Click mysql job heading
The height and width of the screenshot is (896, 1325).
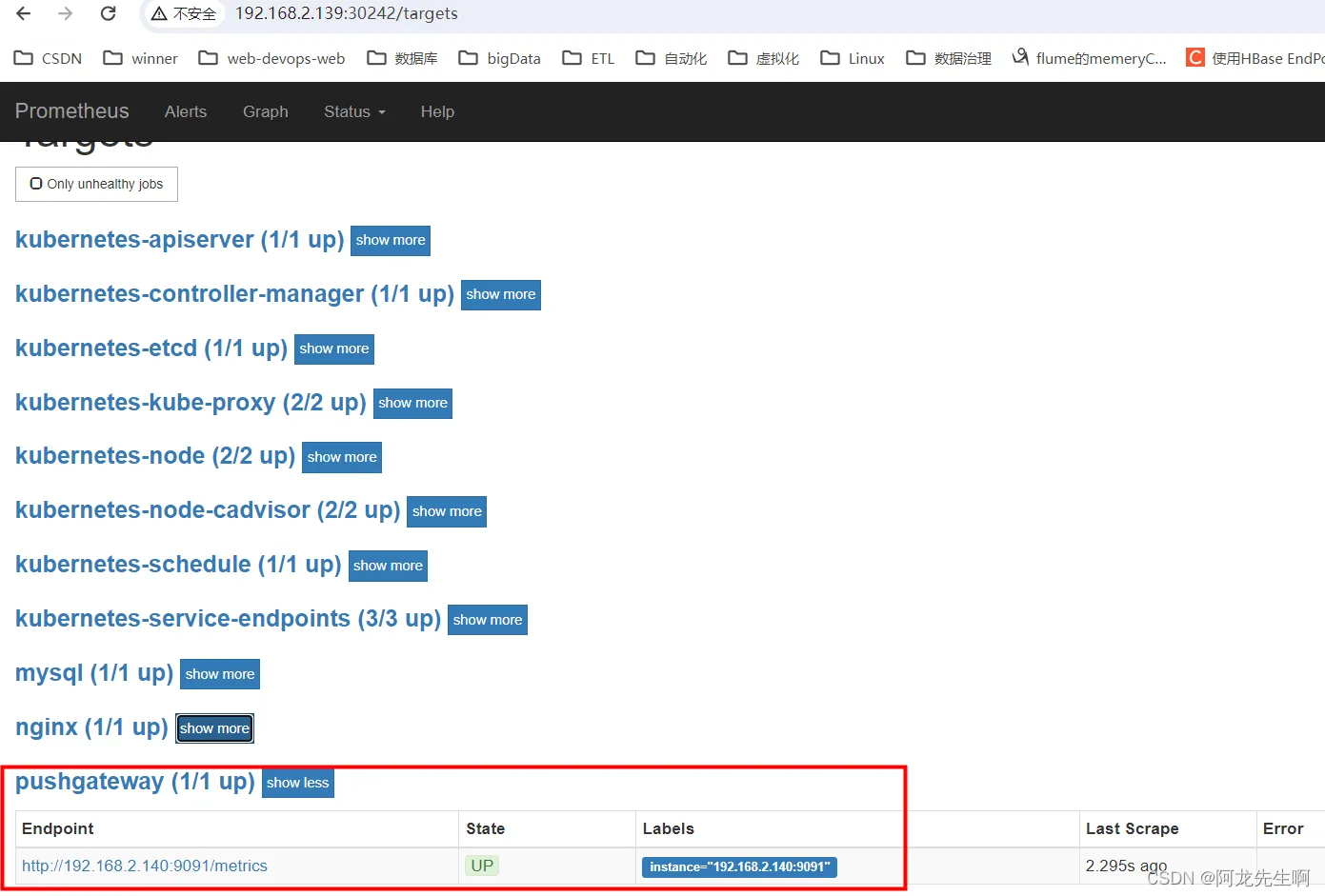tap(94, 673)
